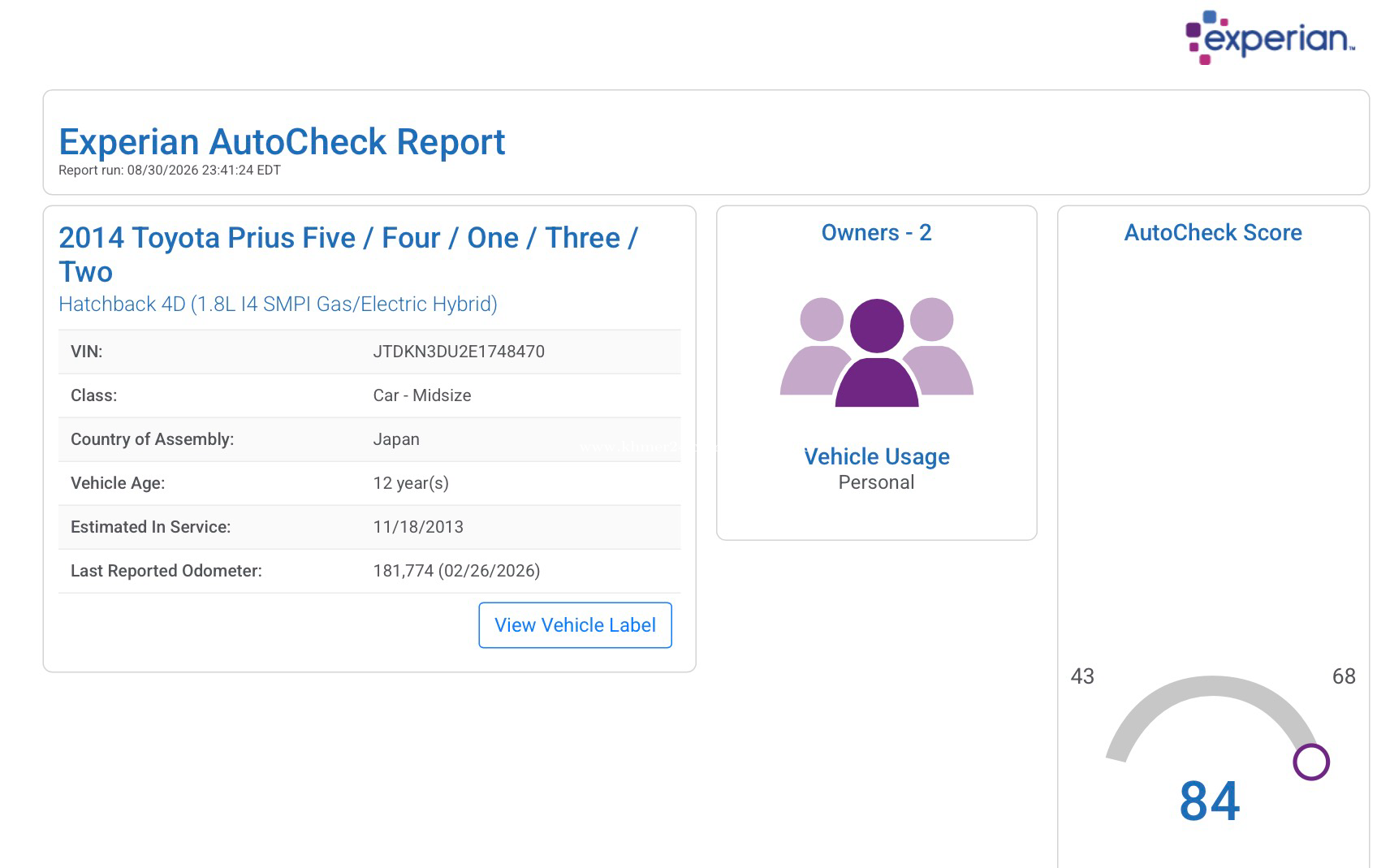Click the owners people icon
Image resolution: width=1390 pixels, height=868 pixels.
click(877, 352)
